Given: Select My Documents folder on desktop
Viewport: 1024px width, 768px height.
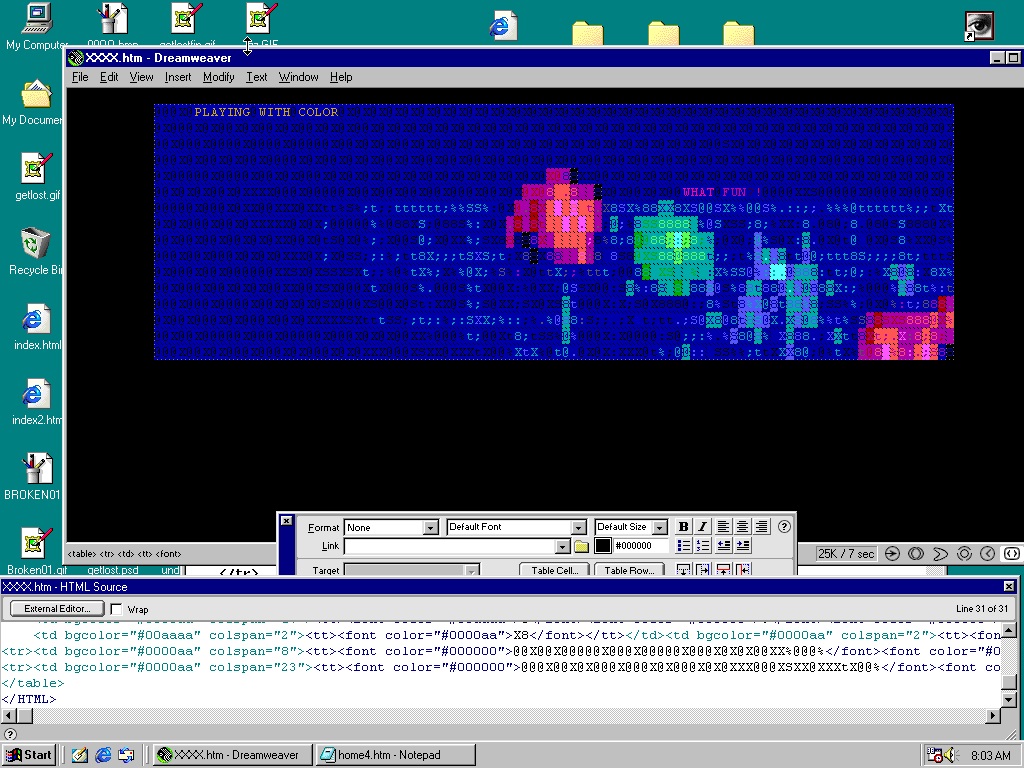Looking at the screenshot, I should point(33,103).
